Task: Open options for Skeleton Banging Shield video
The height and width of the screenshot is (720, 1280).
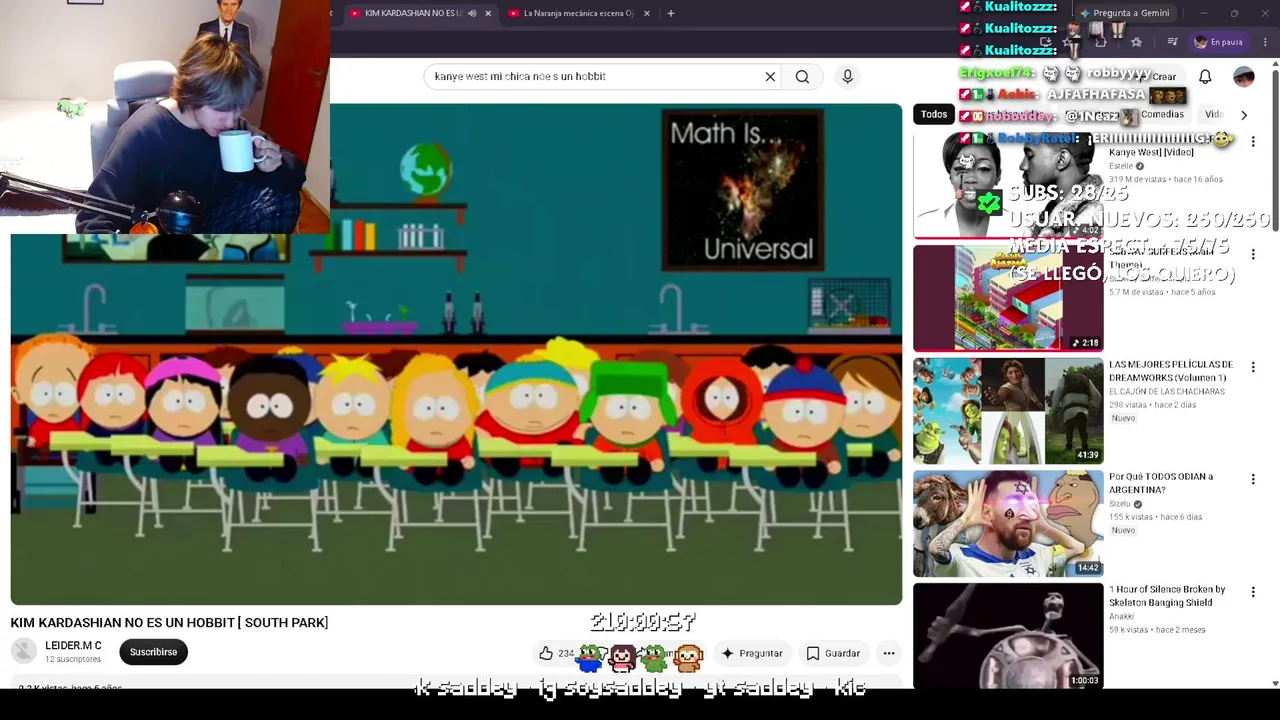Action: [x=1253, y=593]
